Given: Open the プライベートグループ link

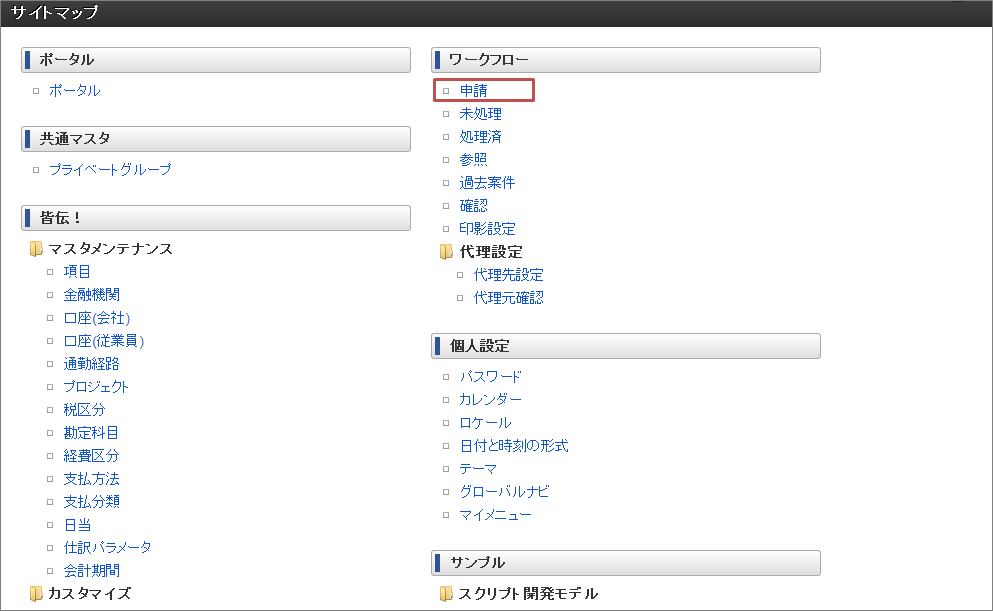Looking at the screenshot, I should [110, 170].
